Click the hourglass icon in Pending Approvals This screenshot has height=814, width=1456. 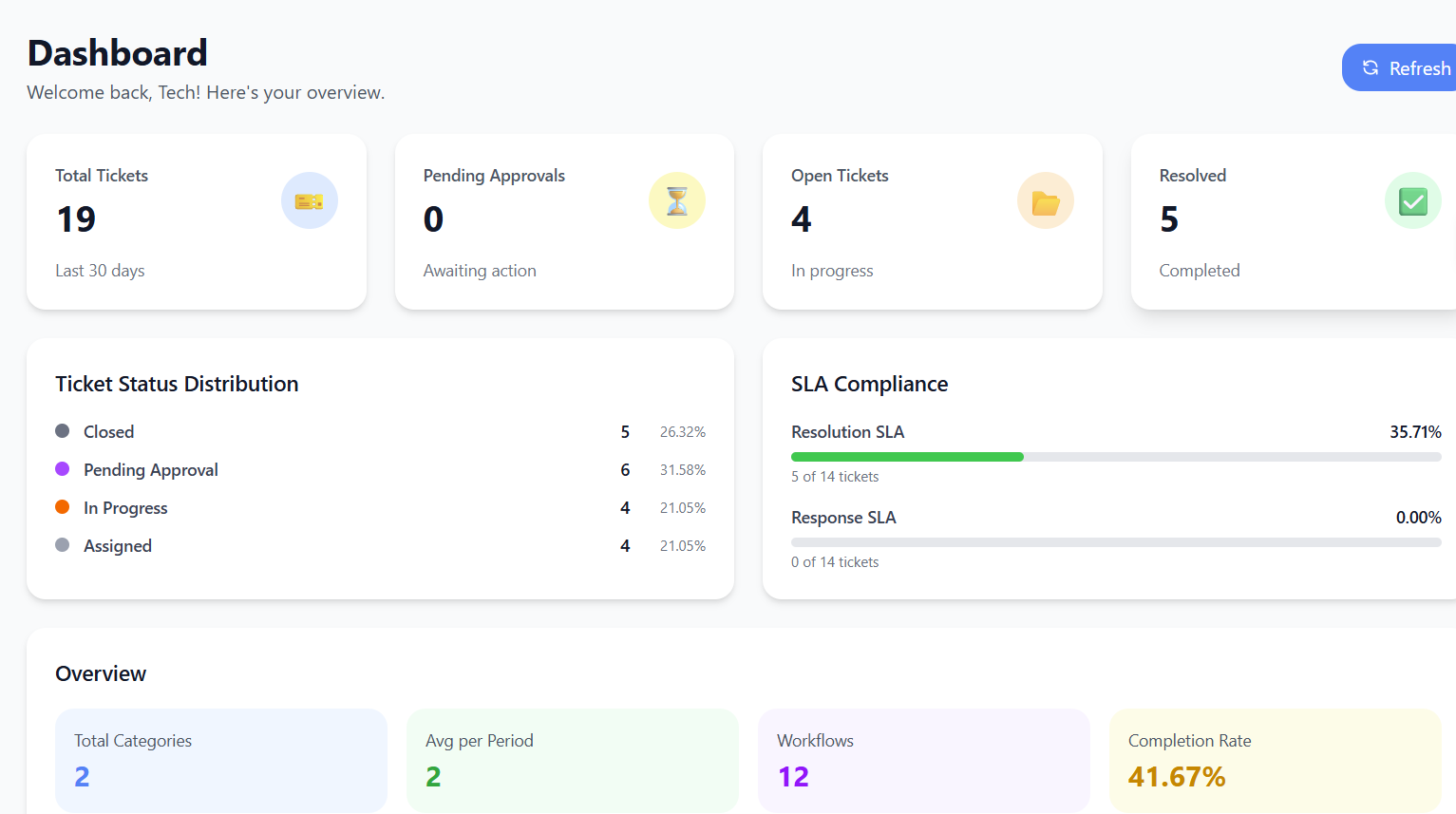[677, 200]
